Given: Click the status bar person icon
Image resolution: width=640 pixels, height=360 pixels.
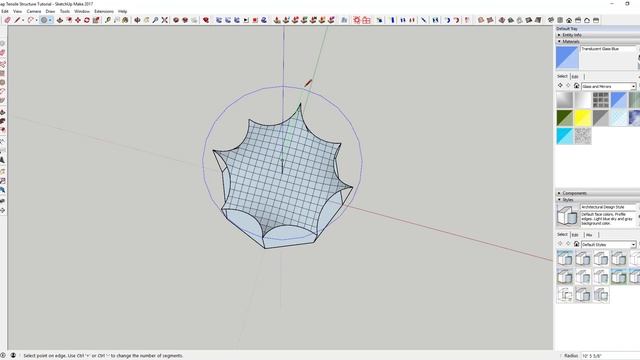Looking at the screenshot, I should tap(13, 356).
